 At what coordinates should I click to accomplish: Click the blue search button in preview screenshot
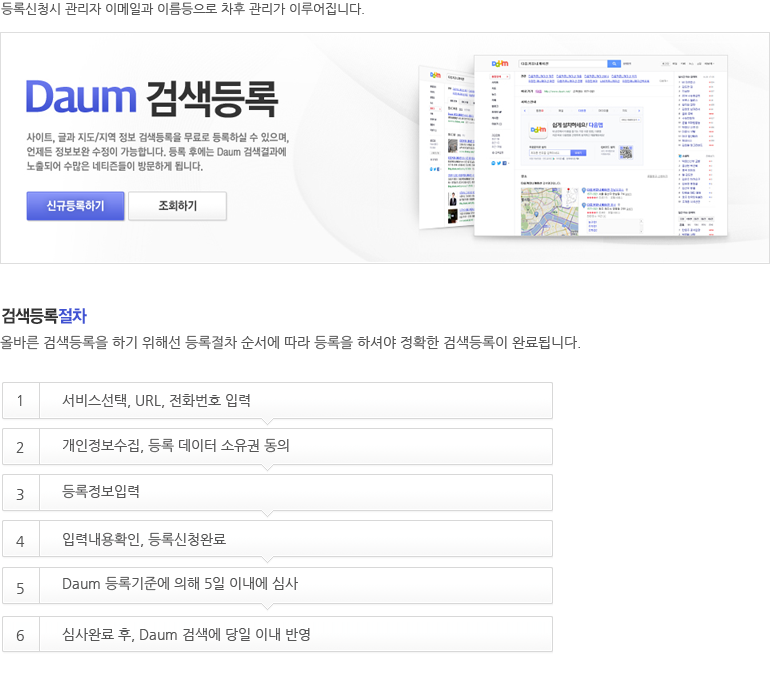pos(614,63)
